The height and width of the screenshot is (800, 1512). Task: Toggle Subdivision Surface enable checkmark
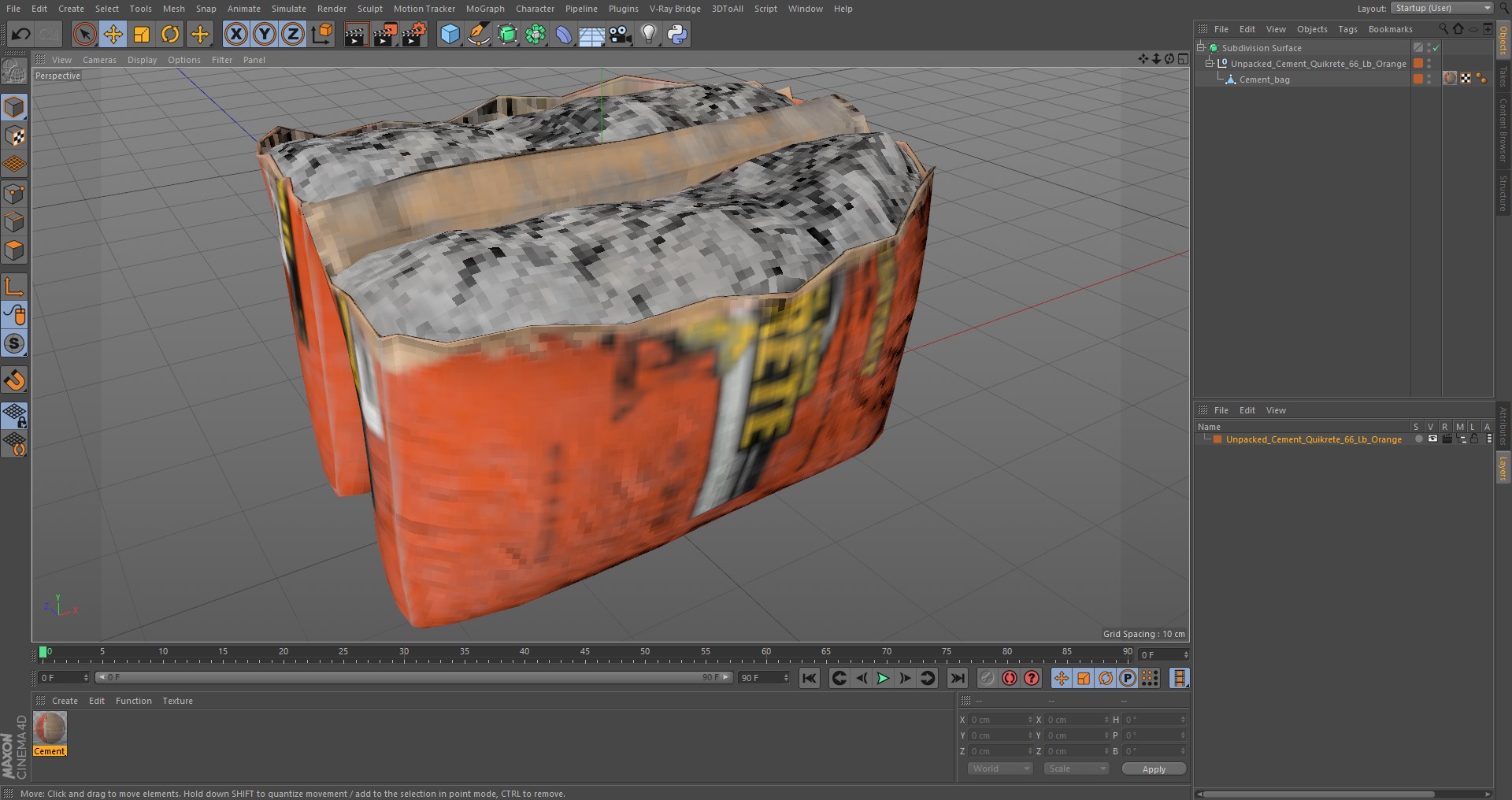point(1436,48)
